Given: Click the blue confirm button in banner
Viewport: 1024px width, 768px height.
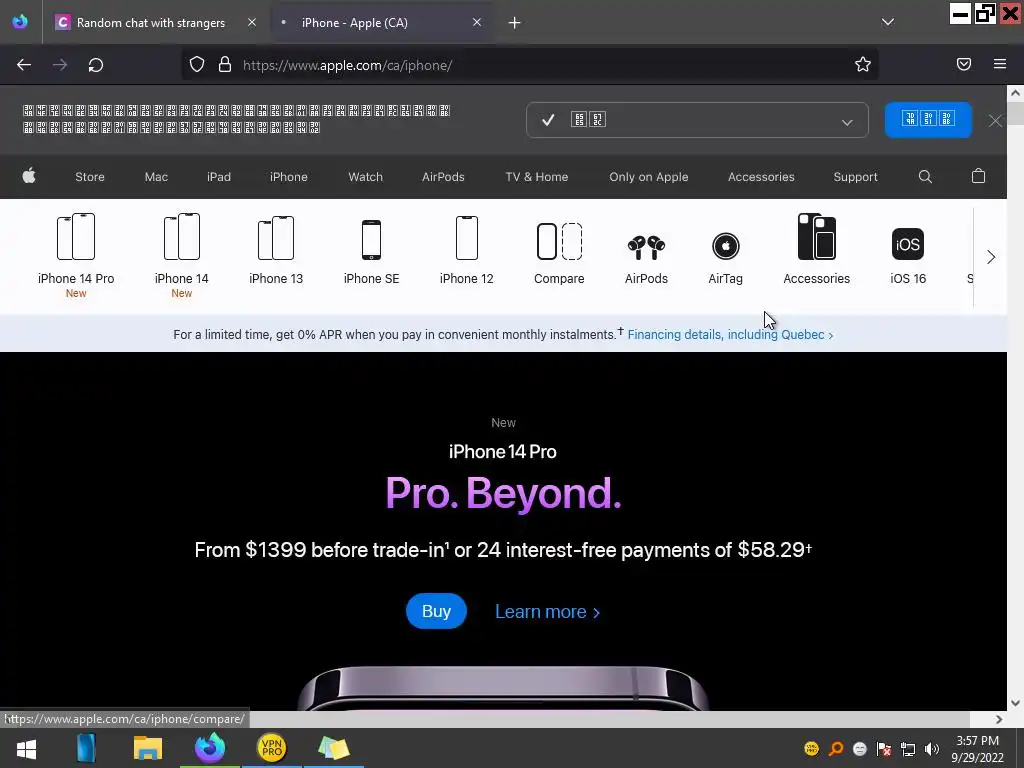Looking at the screenshot, I should [x=928, y=120].
